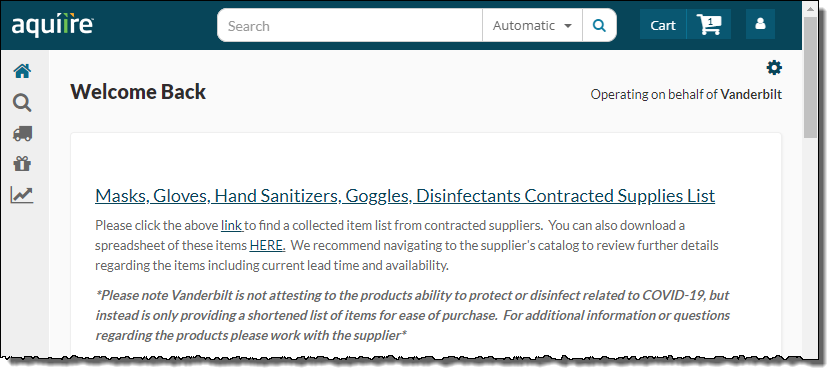This screenshot has width=834, height=377.
Task: Focus the Search input field
Action: coord(351,25)
